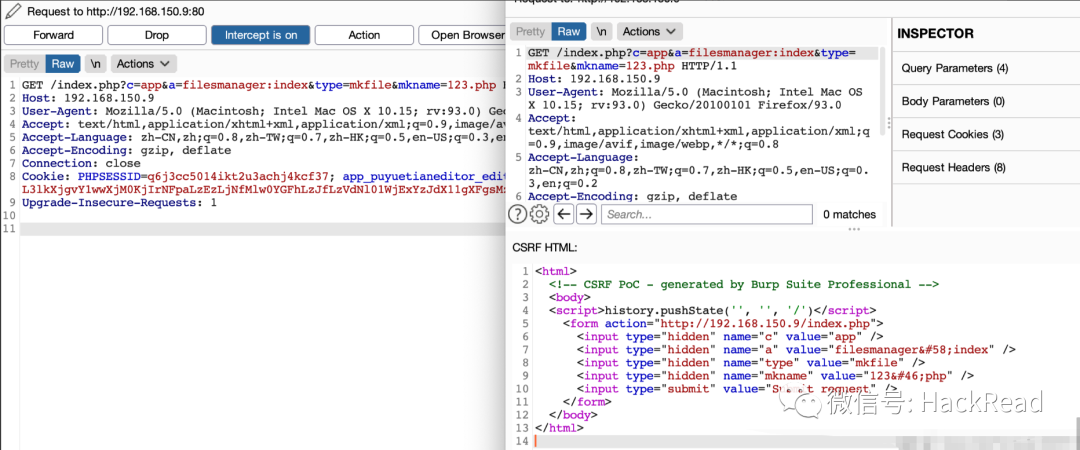
Task: Select Raw tab in CSRF PoC window
Action: (569, 32)
